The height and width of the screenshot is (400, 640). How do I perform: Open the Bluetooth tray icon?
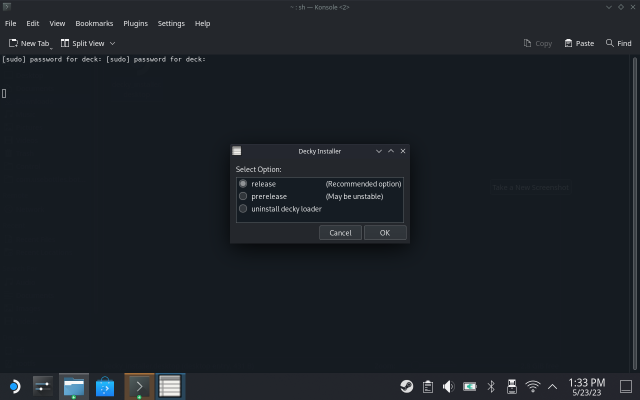[491, 386]
